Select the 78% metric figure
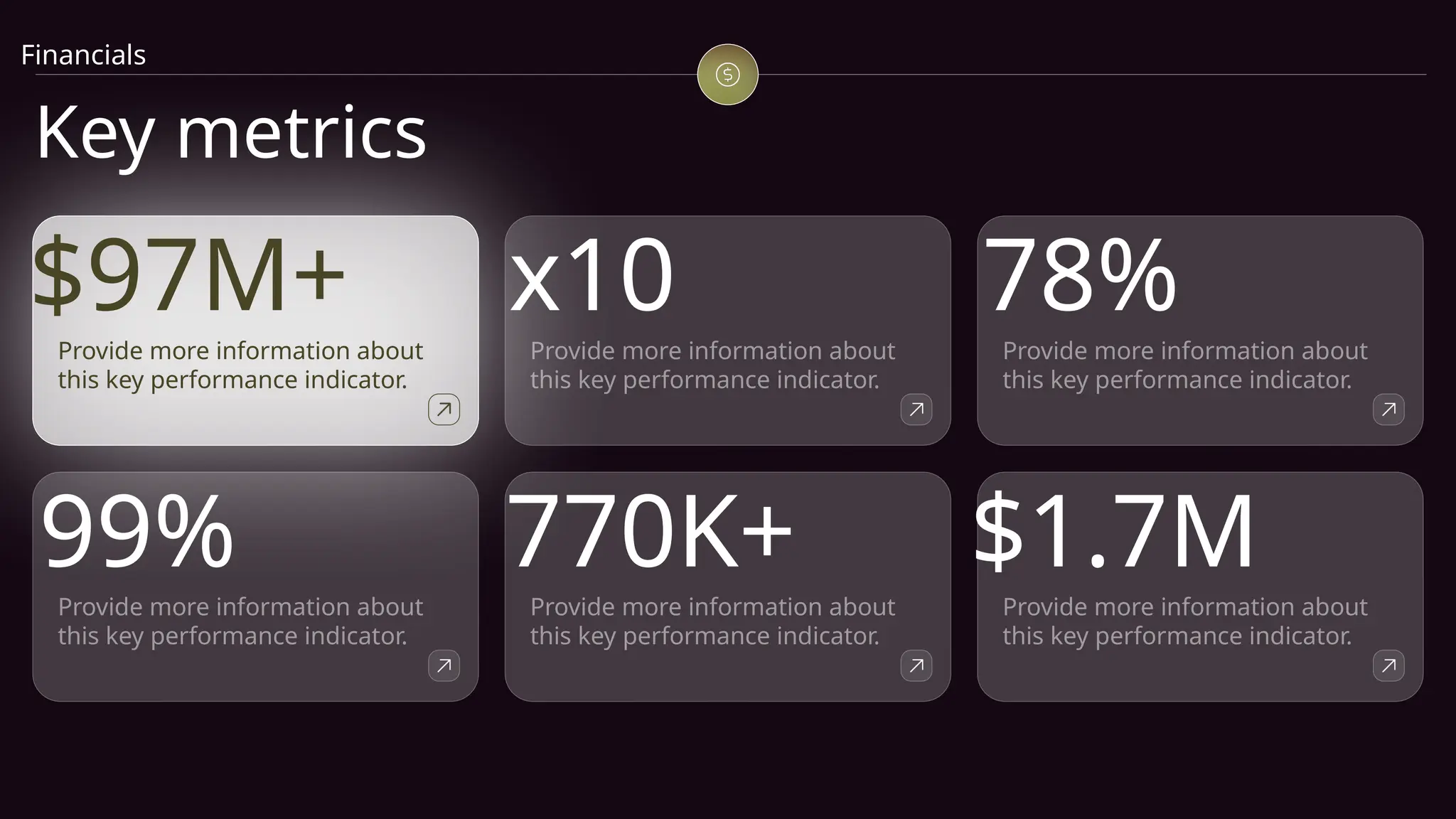Screen dimensions: 1456x819 tap(1081, 275)
